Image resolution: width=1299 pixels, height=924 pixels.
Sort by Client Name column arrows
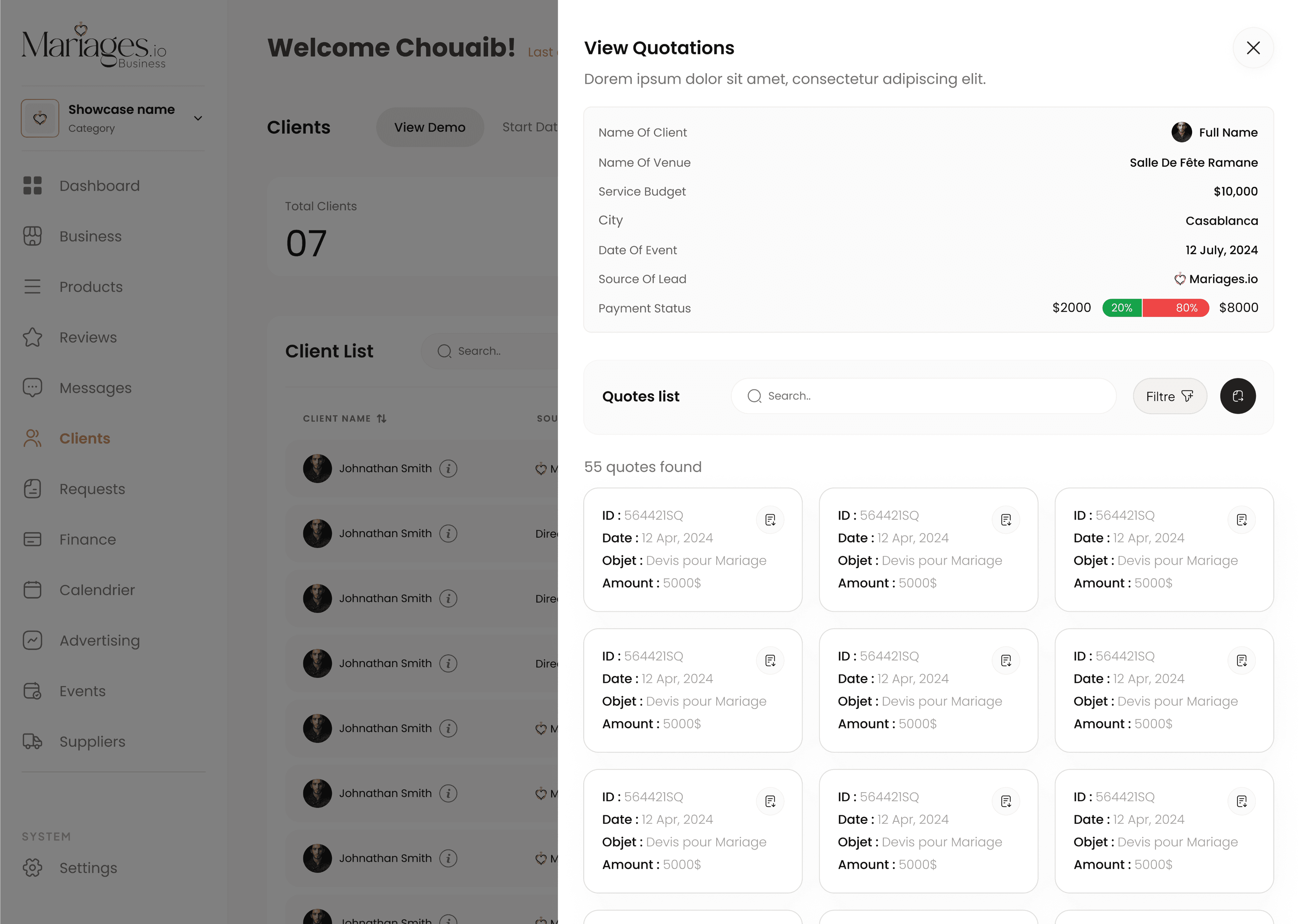382,419
